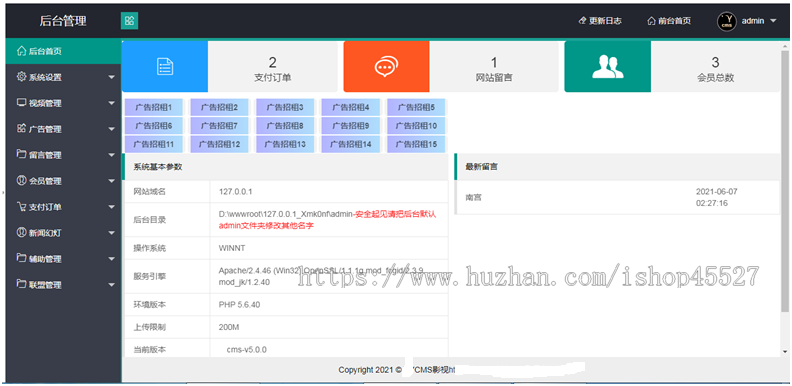The image size is (792, 386).
Task: Open the admin user dropdown arrow
Action: click(x=773, y=21)
